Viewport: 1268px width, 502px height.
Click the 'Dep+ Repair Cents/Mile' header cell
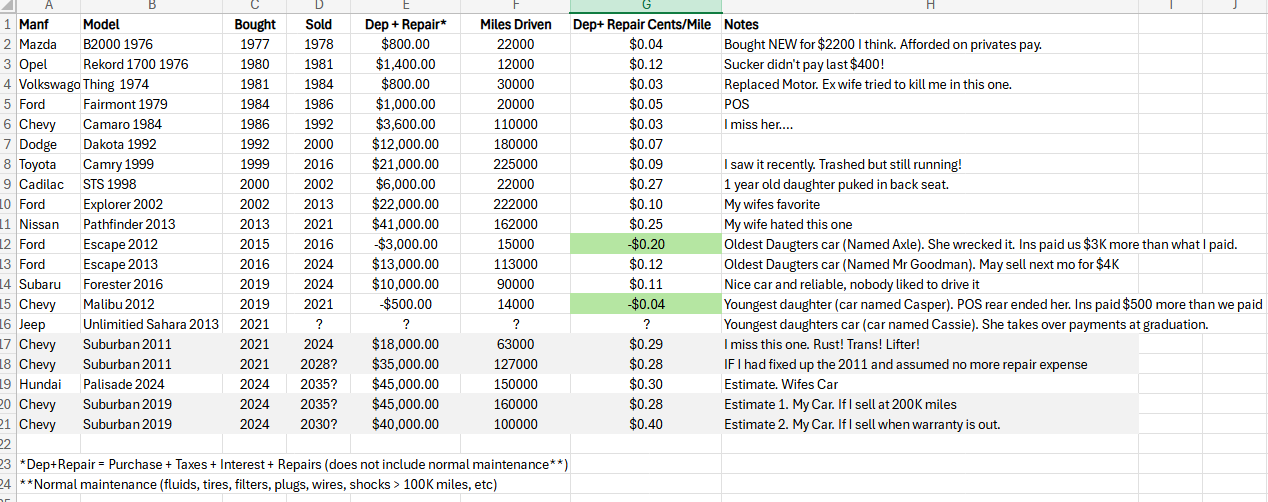pyautogui.click(x=646, y=24)
